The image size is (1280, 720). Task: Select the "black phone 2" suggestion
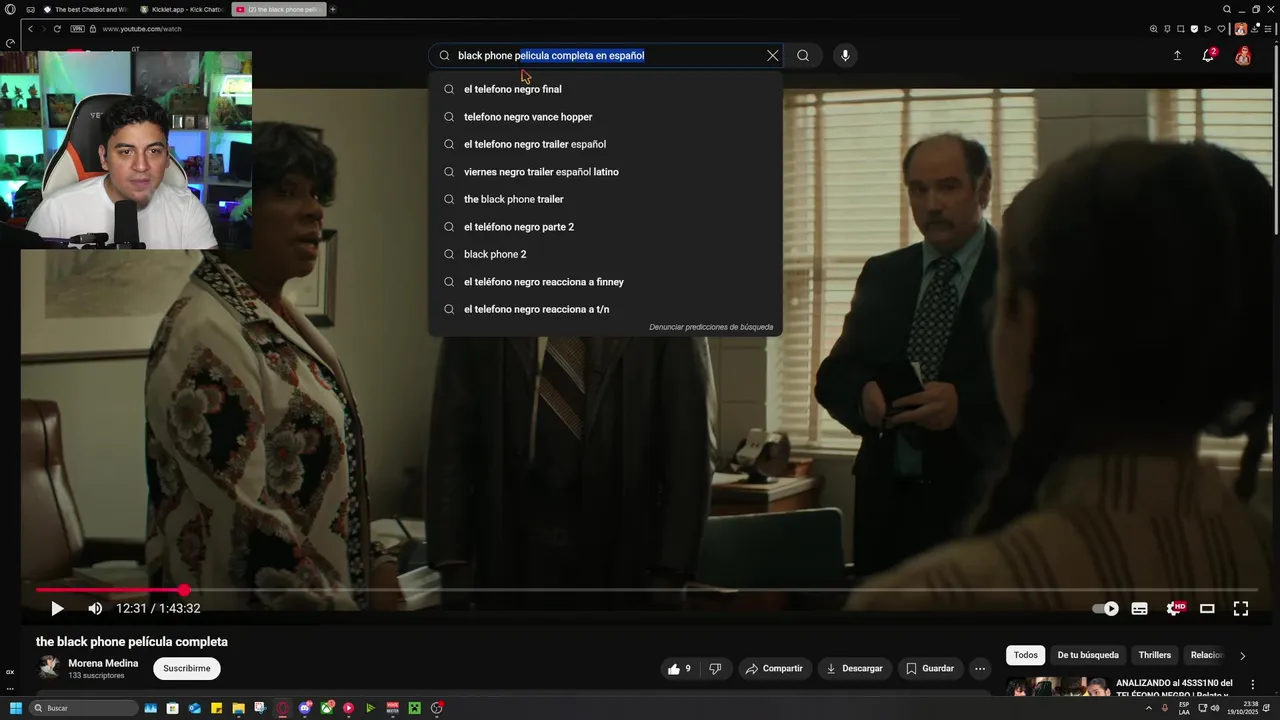pos(605,254)
